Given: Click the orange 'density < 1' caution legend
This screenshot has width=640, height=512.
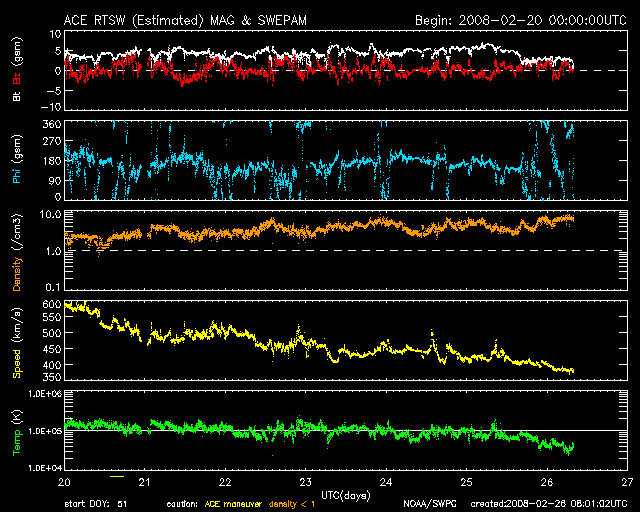Looking at the screenshot, I should click(x=292, y=505).
